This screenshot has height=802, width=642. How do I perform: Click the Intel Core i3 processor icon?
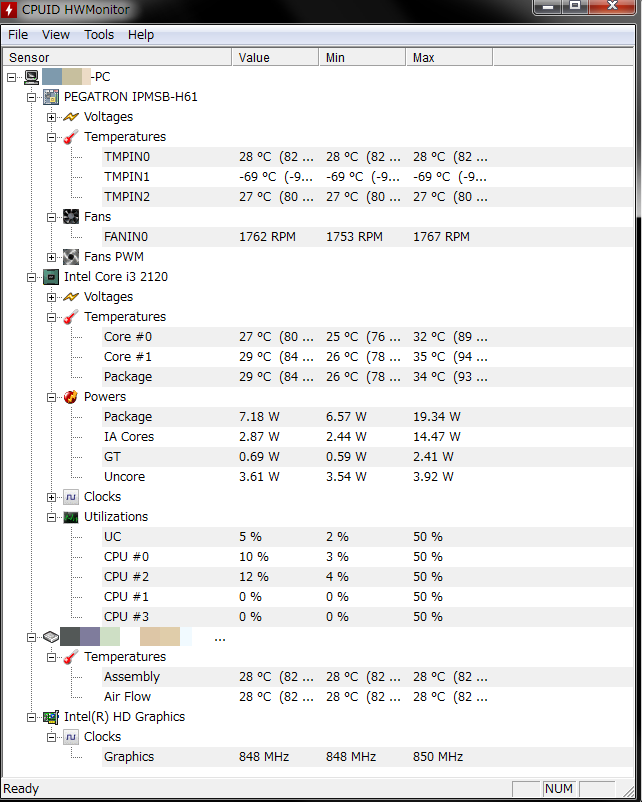51,277
